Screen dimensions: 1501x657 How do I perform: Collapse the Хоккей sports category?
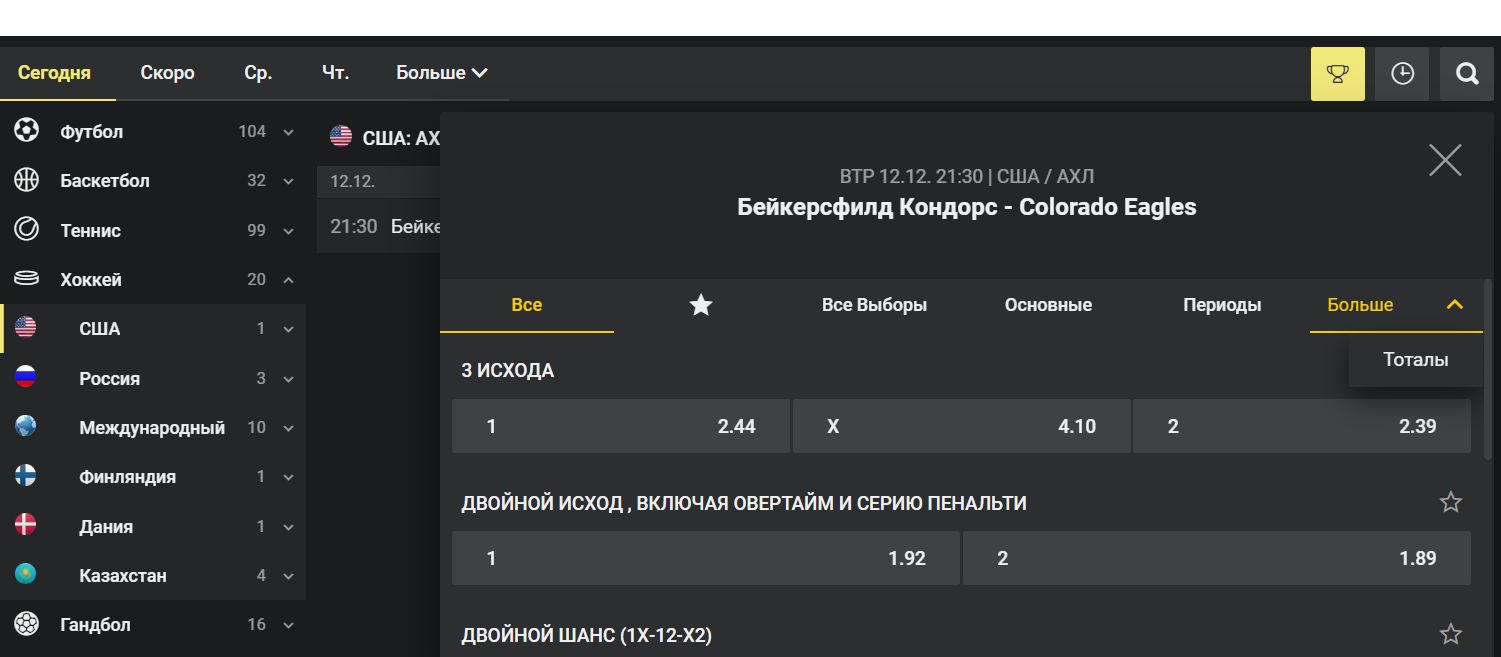(x=288, y=280)
